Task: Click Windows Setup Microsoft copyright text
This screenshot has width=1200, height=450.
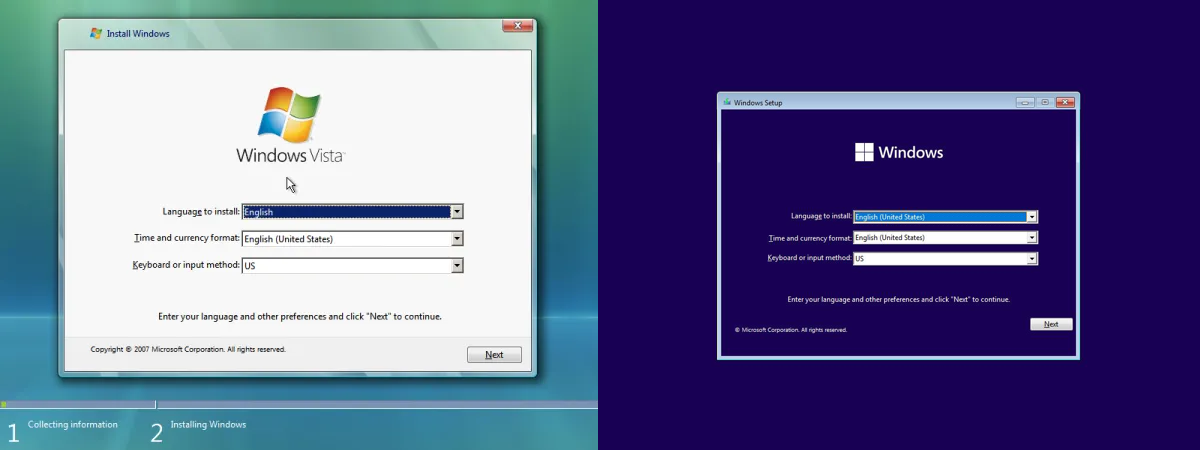Action: [x=791, y=329]
